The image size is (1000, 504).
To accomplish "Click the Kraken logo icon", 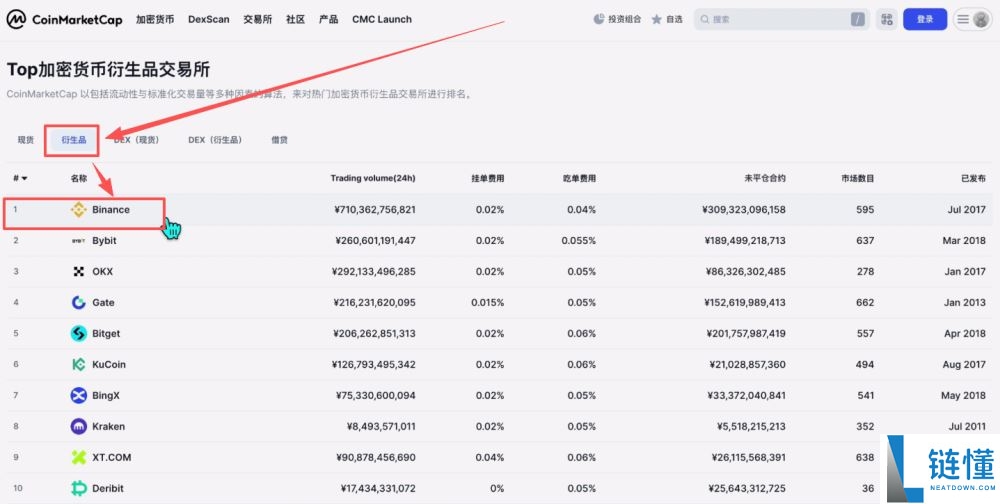I will tap(78, 426).
